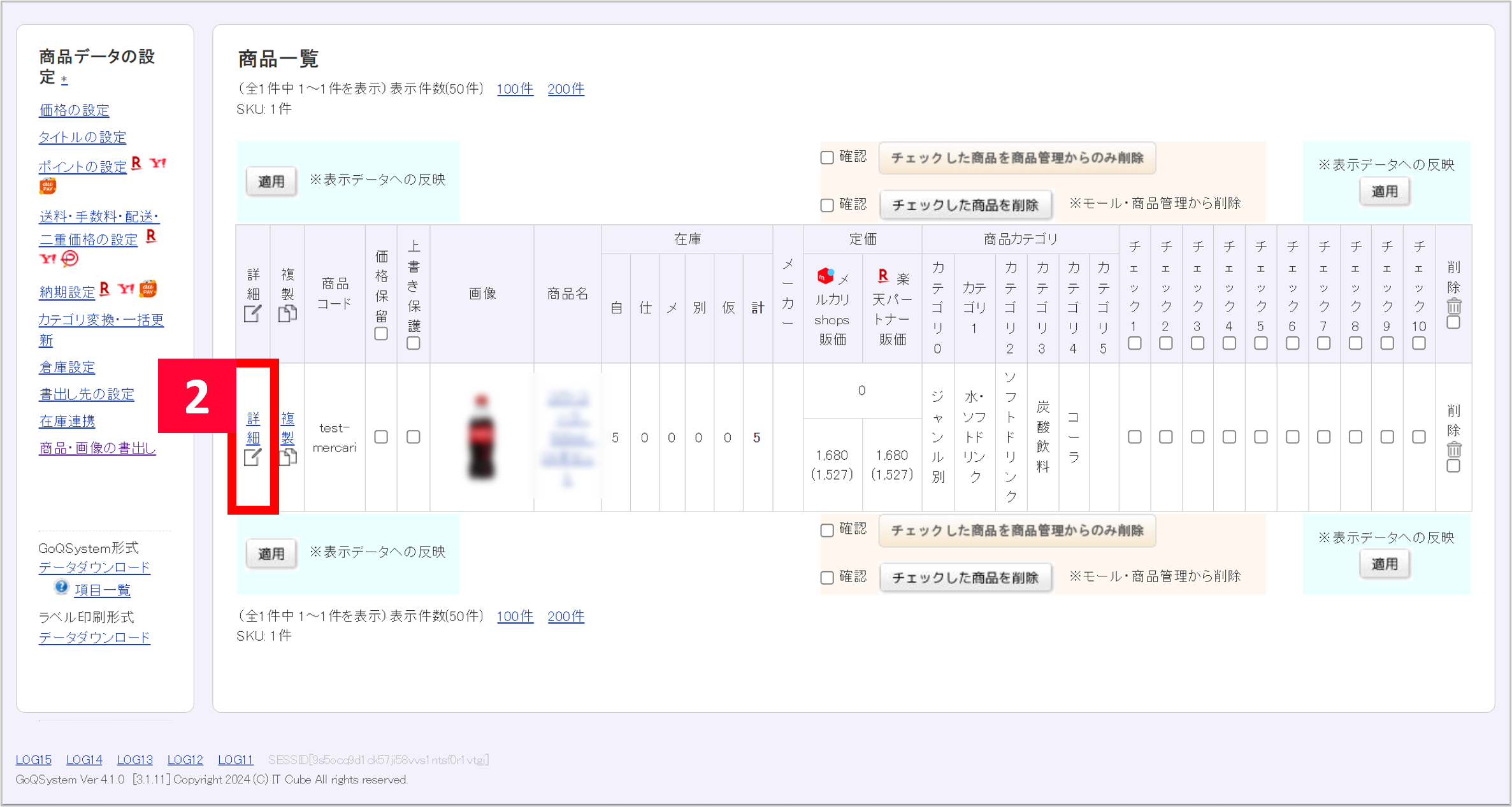Viewport: 1512px width, 807px height.
Task: Tick the top 確認 checkbox for チェックした商品を削除
Action: pyautogui.click(x=827, y=205)
